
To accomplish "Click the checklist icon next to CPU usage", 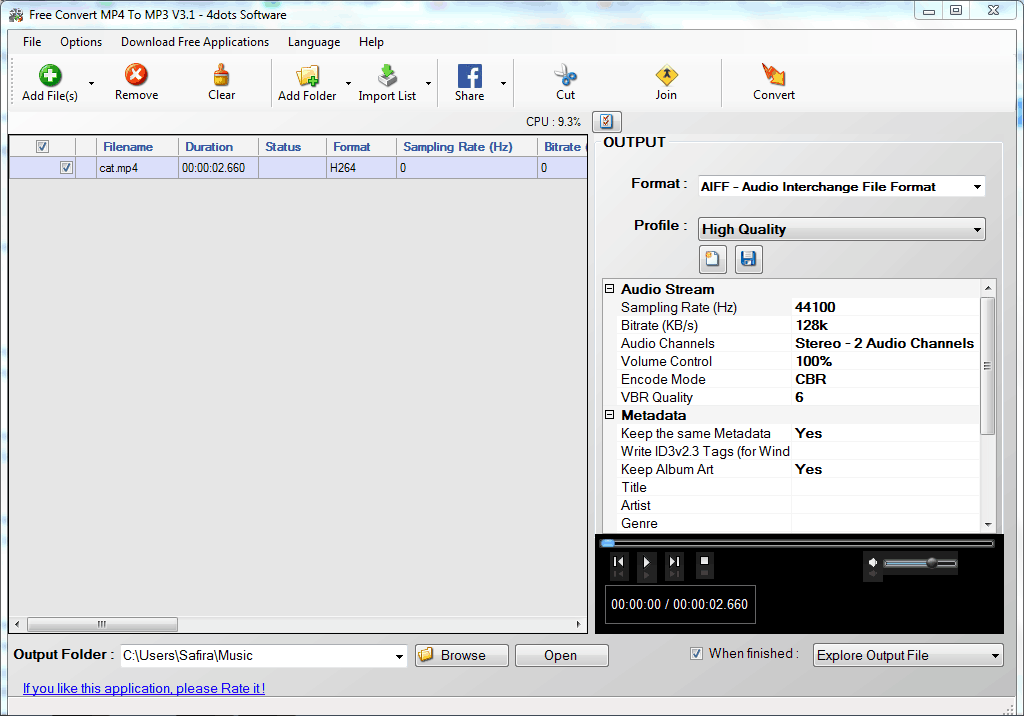I will pyautogui.click(x=607, y=122).
